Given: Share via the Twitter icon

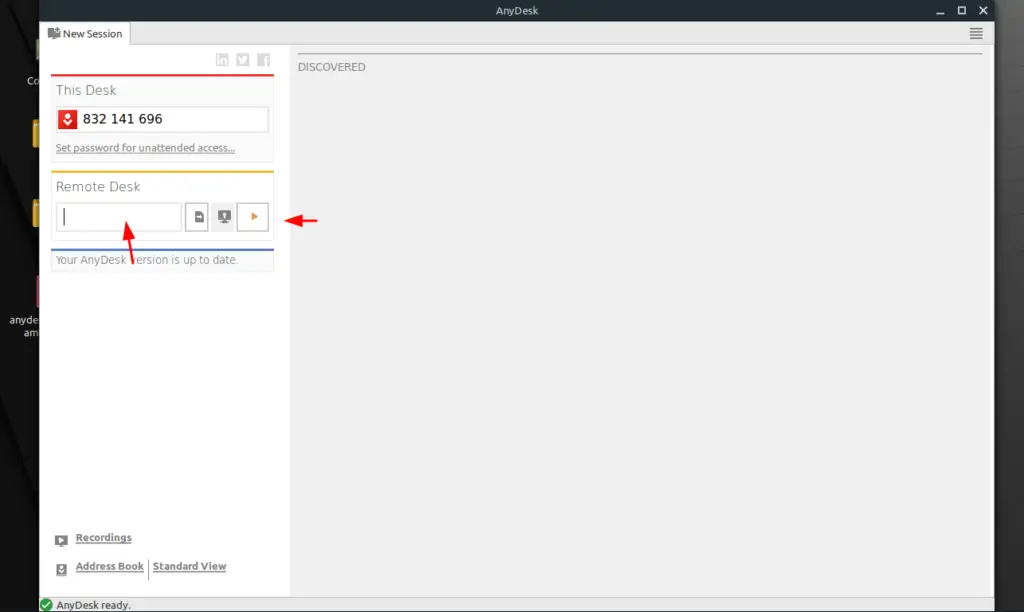Looking at the screenshot, I should [x=242, y=60].
